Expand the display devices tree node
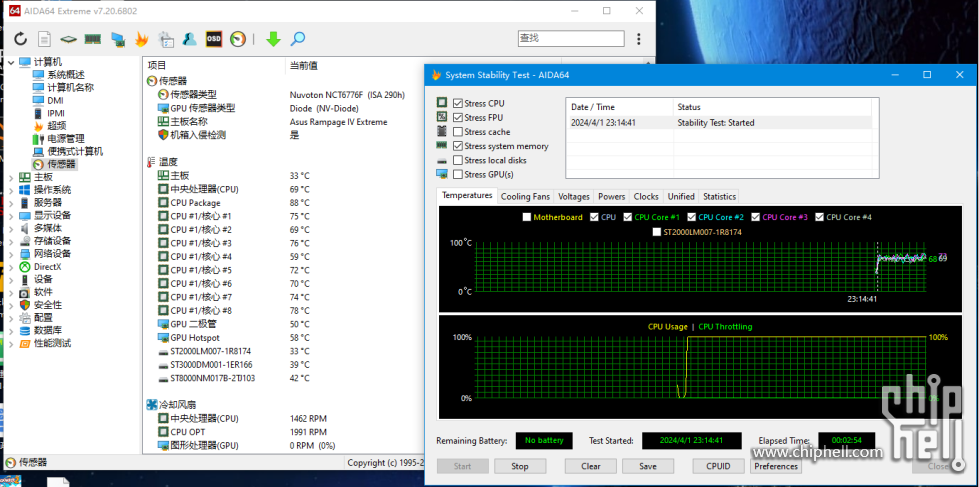The image size is (979, 487). [11, 215]
